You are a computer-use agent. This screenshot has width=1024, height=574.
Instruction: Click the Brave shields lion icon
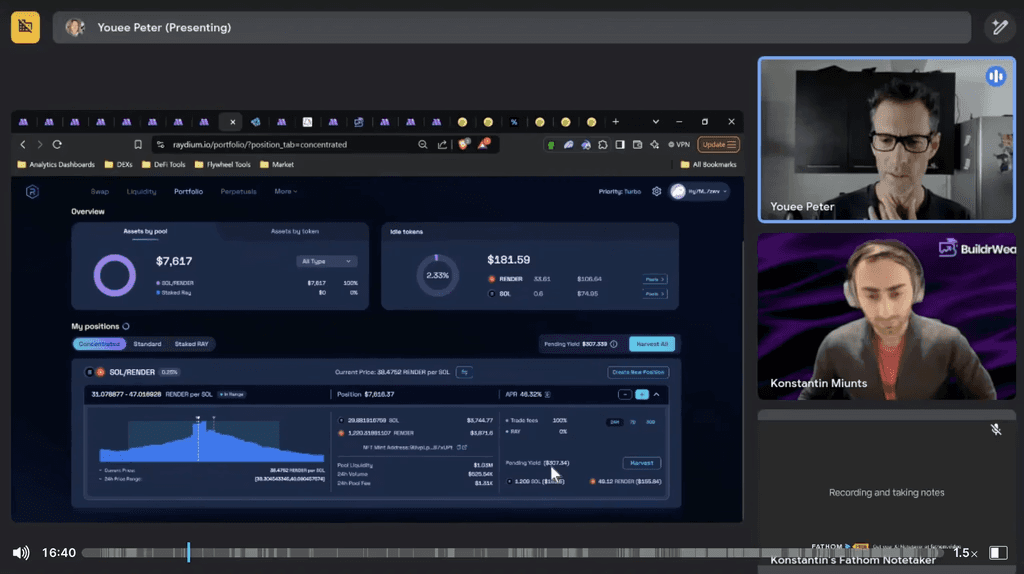pyautogui.click(x=464, y=144)
